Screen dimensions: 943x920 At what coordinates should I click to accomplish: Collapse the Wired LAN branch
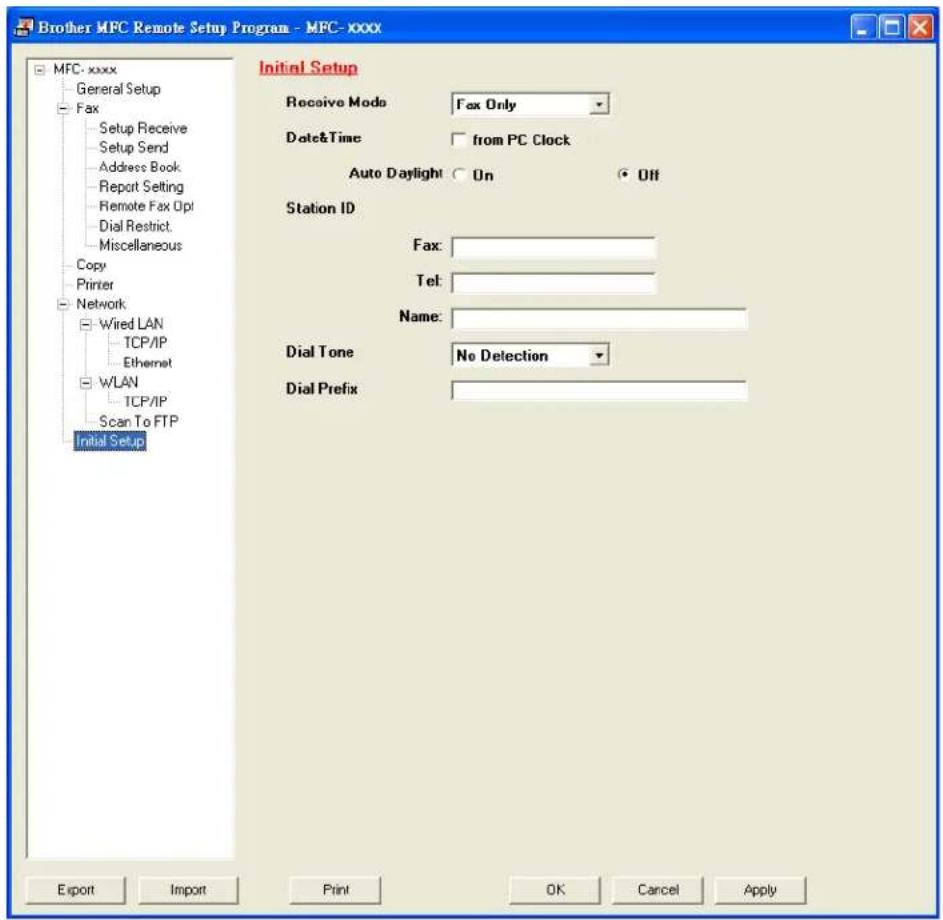86,324
